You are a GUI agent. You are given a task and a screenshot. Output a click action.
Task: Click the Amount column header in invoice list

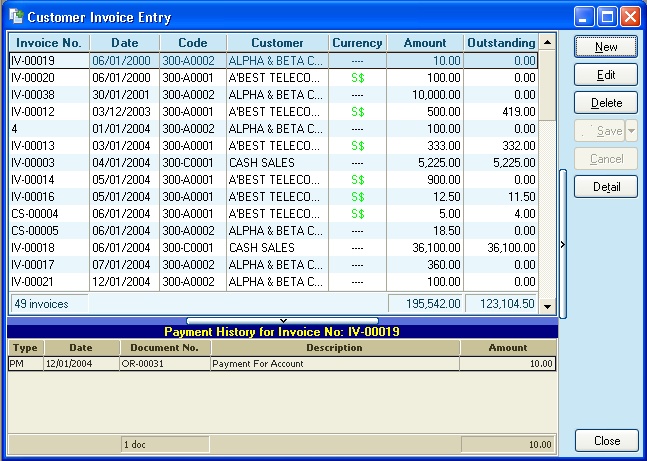click(x=425, y=43)
